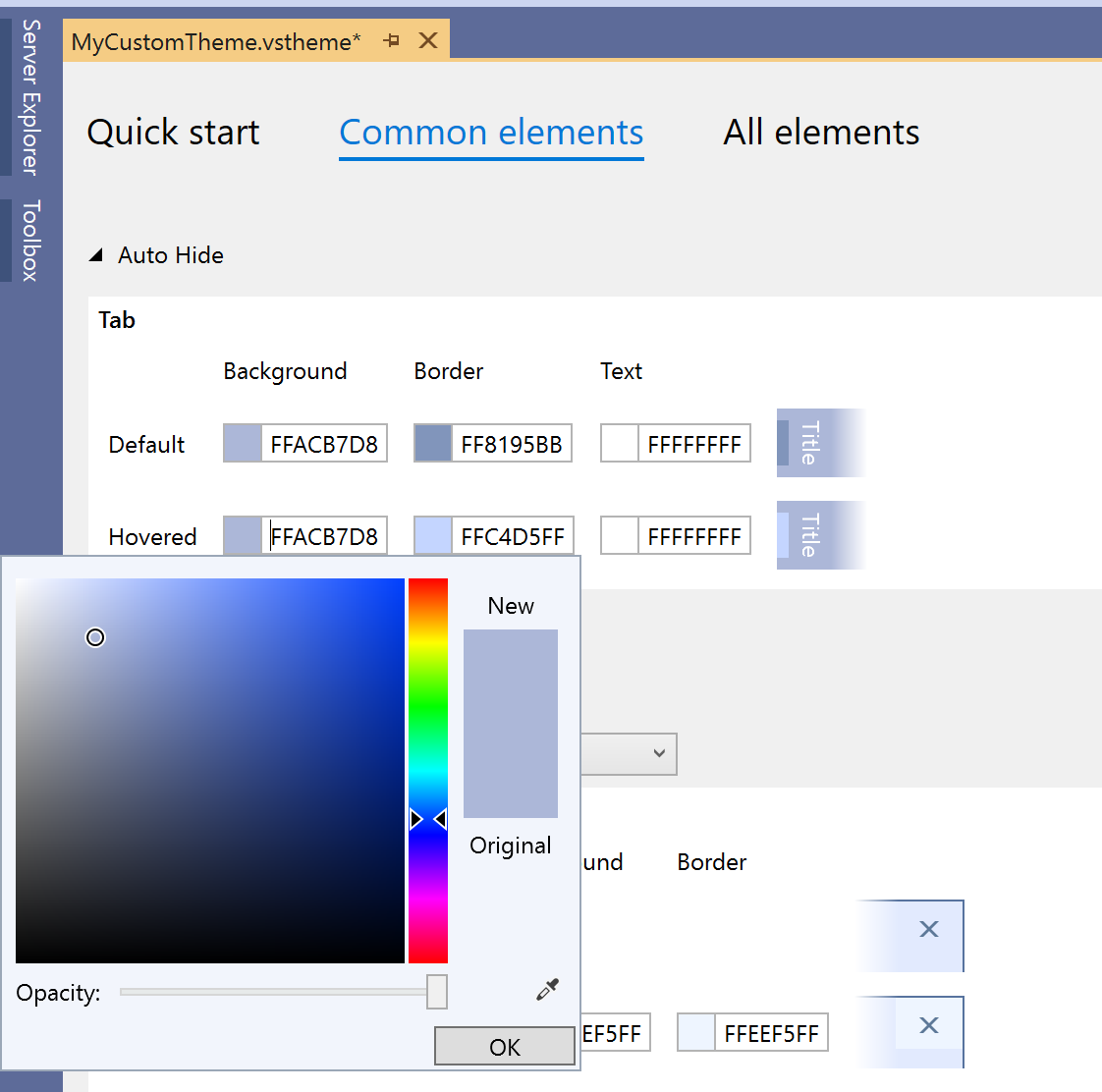
Task: Open the All elements tab
Action: tap(821, 133)
